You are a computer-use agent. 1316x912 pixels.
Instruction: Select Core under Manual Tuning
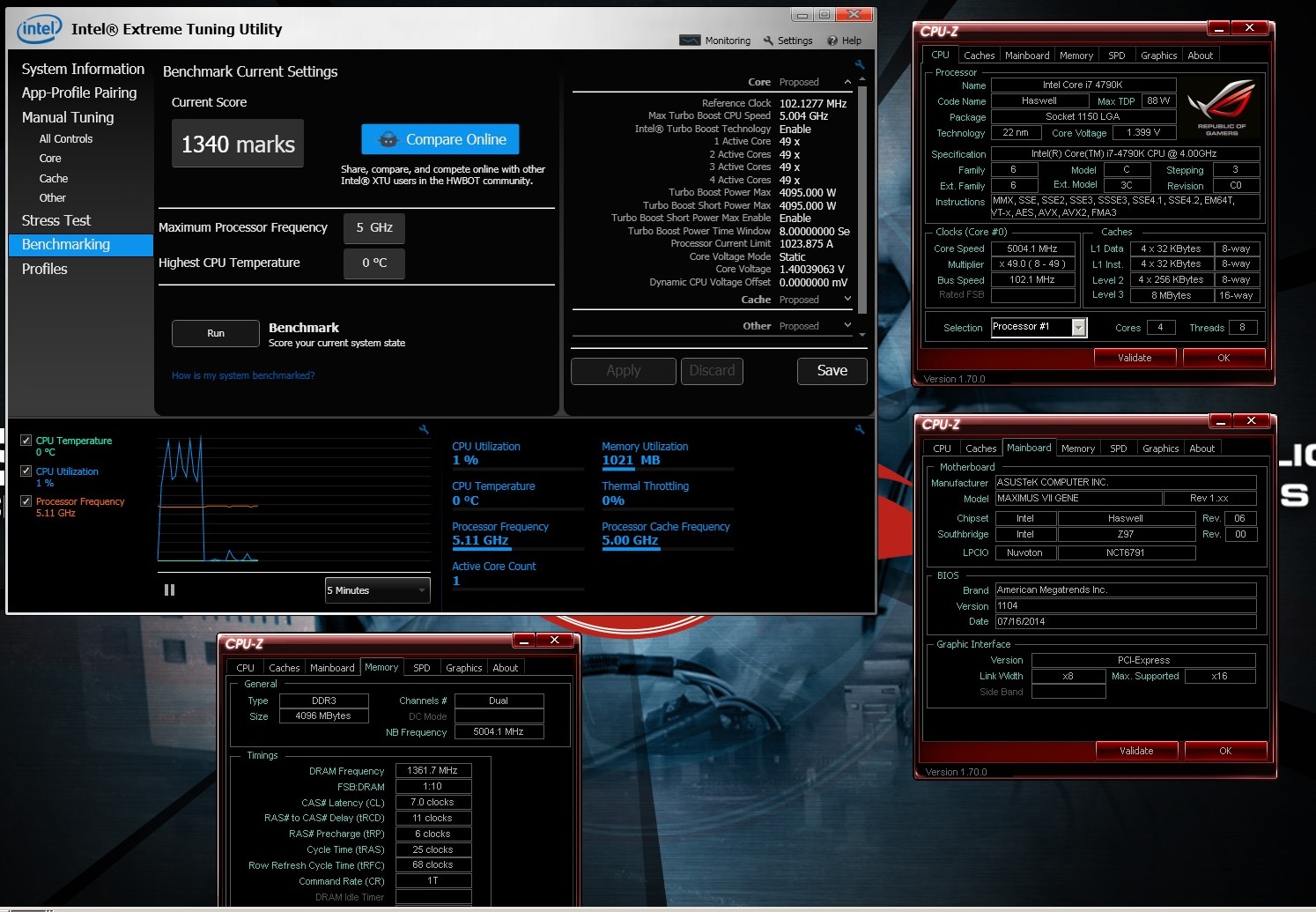pyautogui.click(x=50, y=159)
